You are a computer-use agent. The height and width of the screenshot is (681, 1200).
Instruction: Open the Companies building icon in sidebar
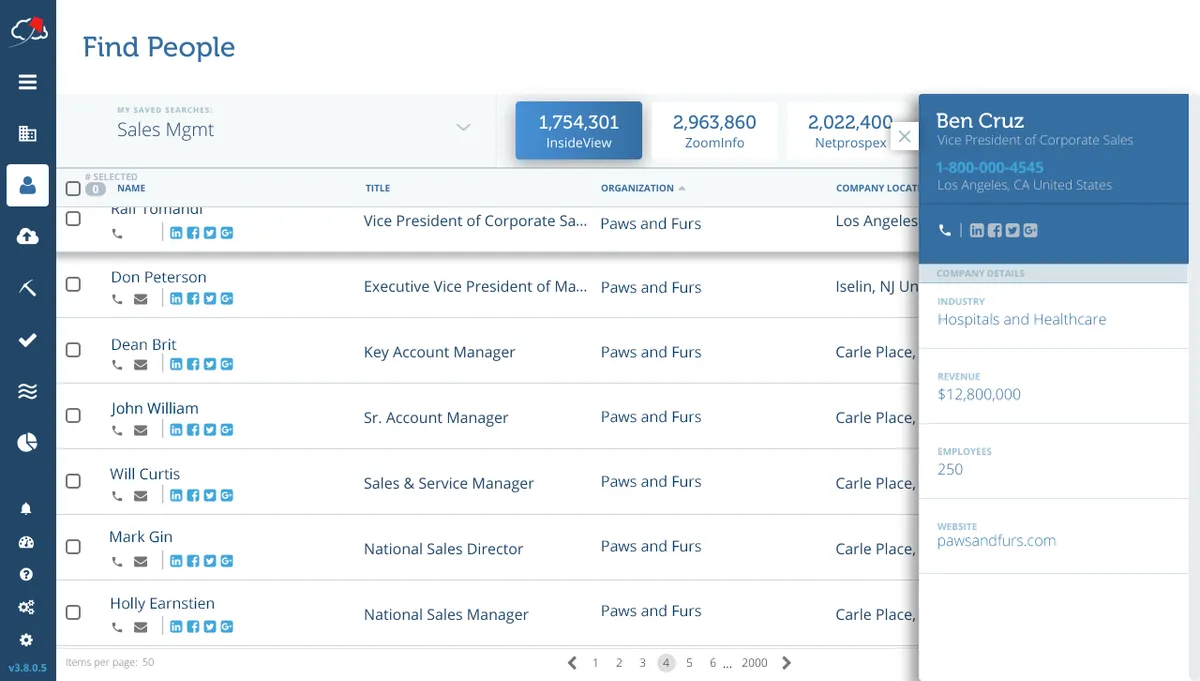(28, 134)
